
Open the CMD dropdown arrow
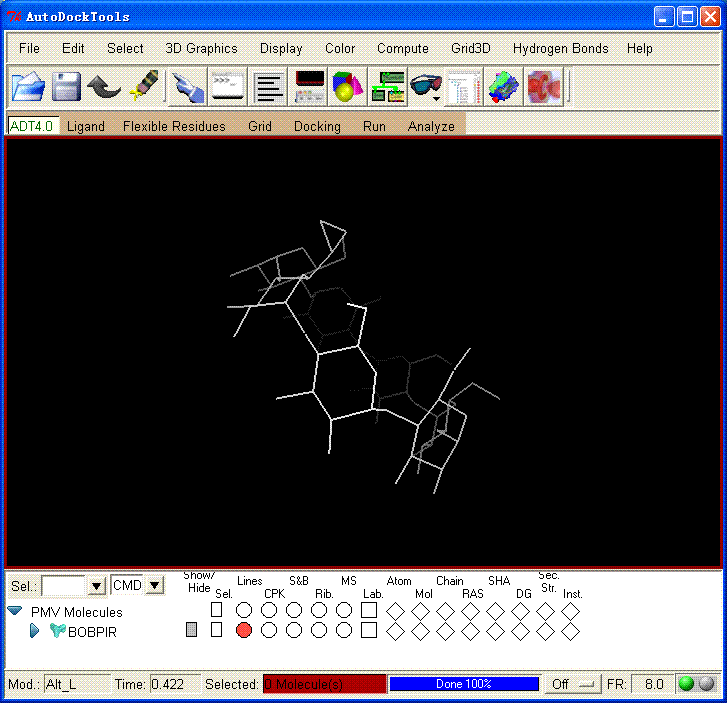point(155,586)
